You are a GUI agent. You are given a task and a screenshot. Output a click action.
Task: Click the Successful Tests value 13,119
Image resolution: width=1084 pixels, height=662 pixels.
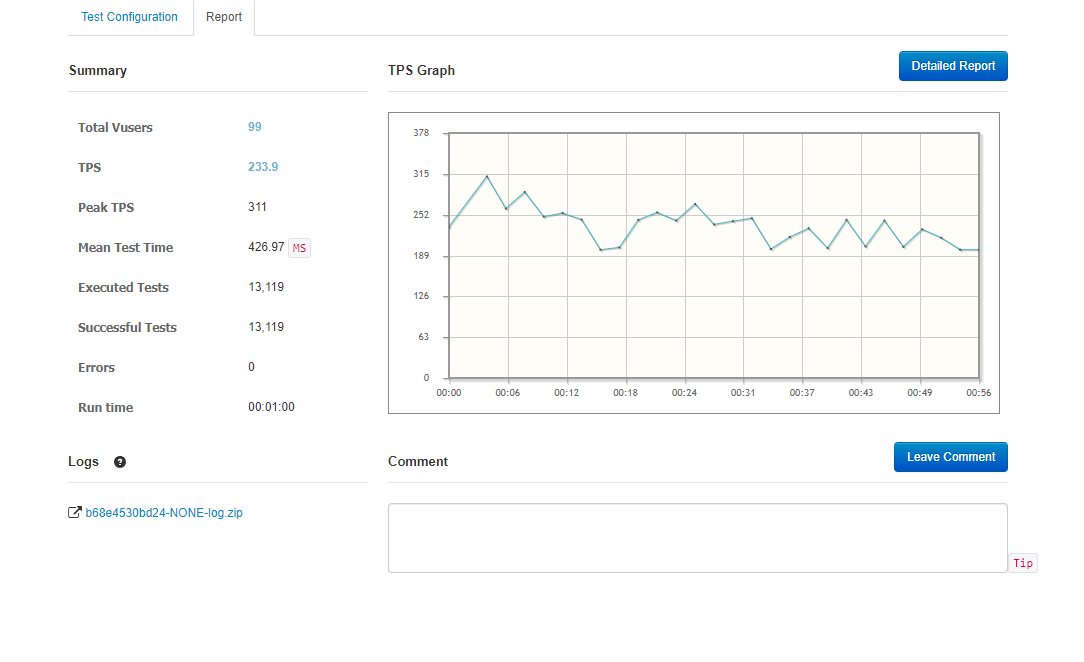point(266,327)
